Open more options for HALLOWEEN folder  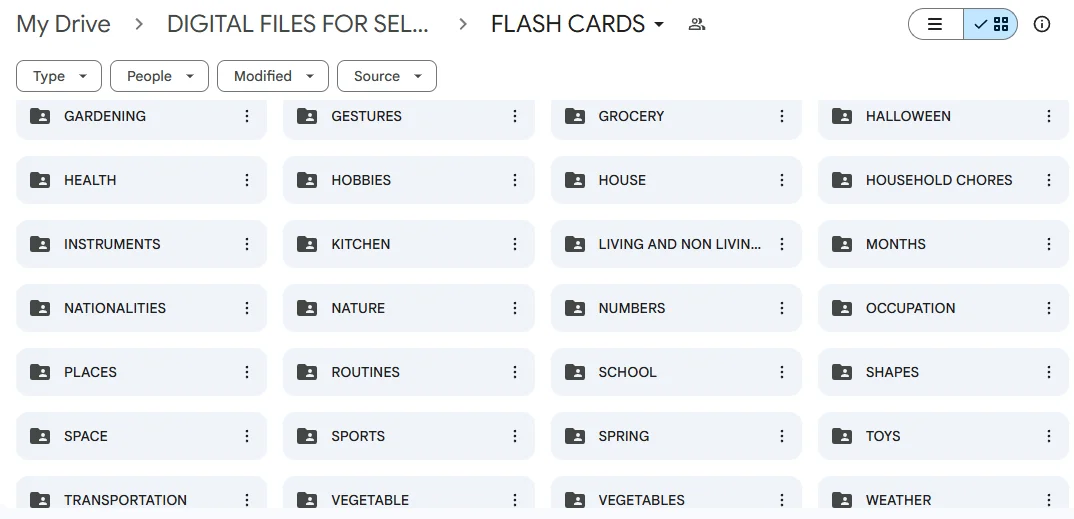click(1049, 116)
